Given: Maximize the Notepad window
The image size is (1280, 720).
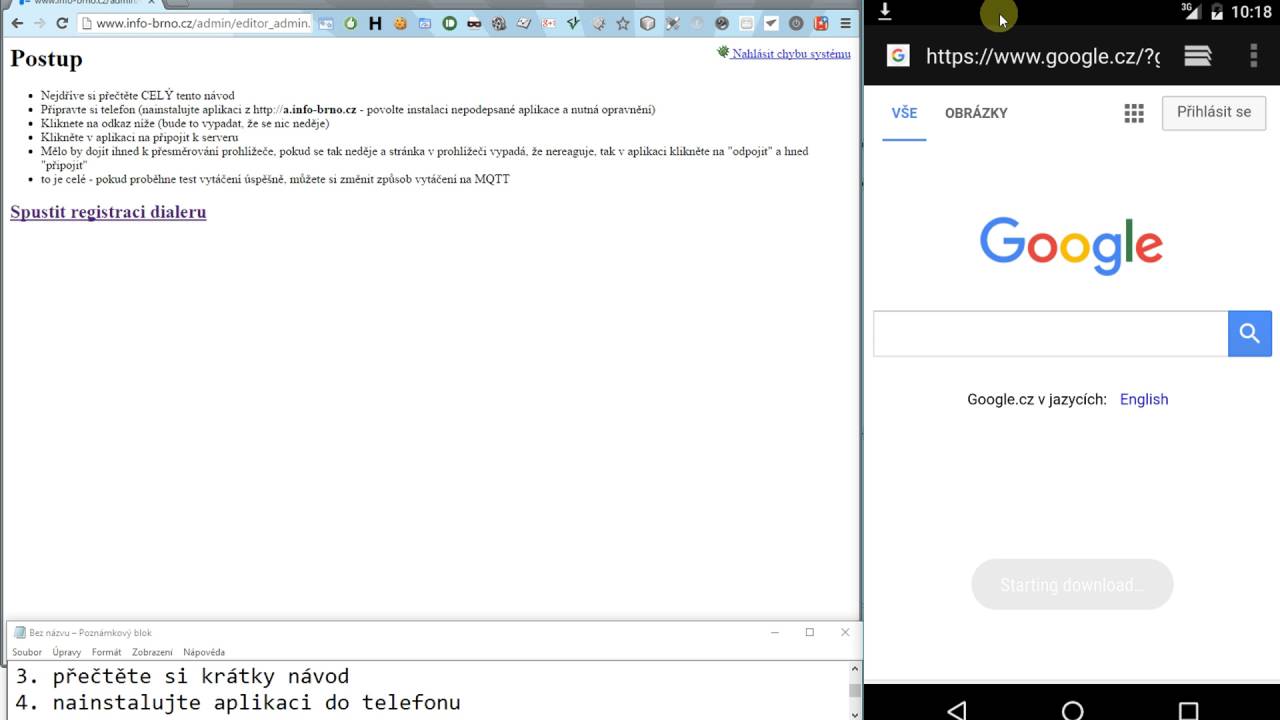Looking at the screenshot, I should tap(810, 632).
